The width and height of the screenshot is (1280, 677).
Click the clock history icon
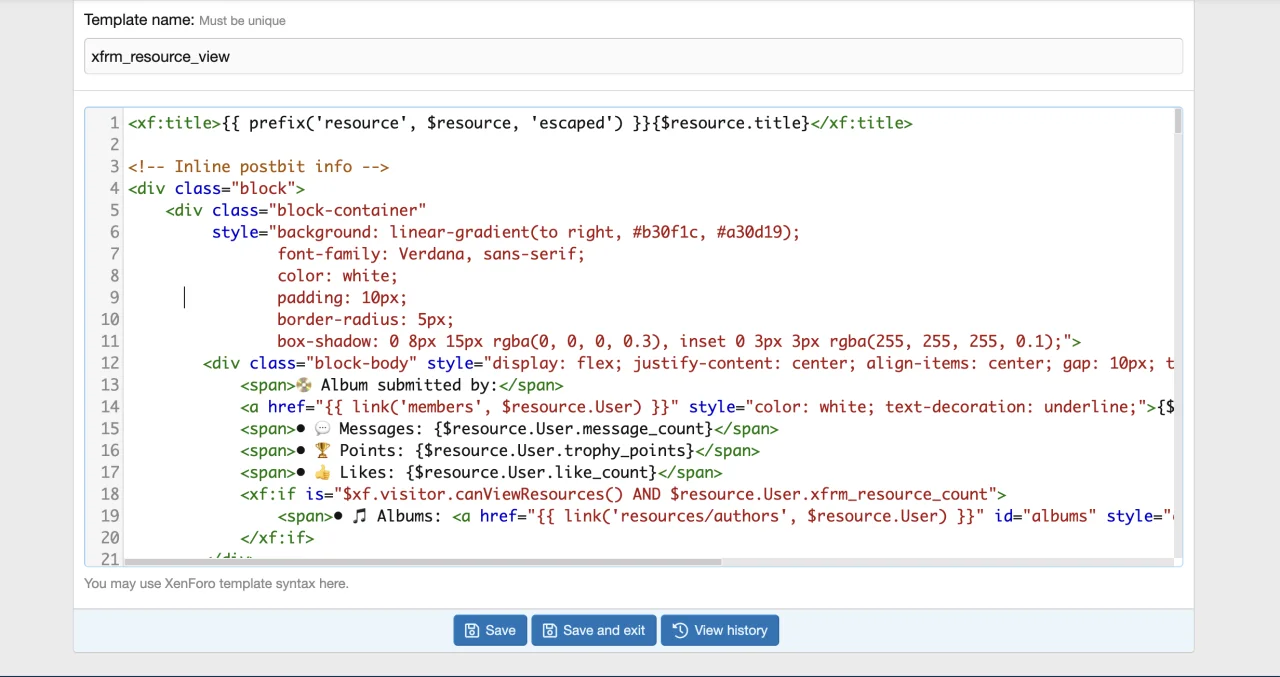coord(680,630)
